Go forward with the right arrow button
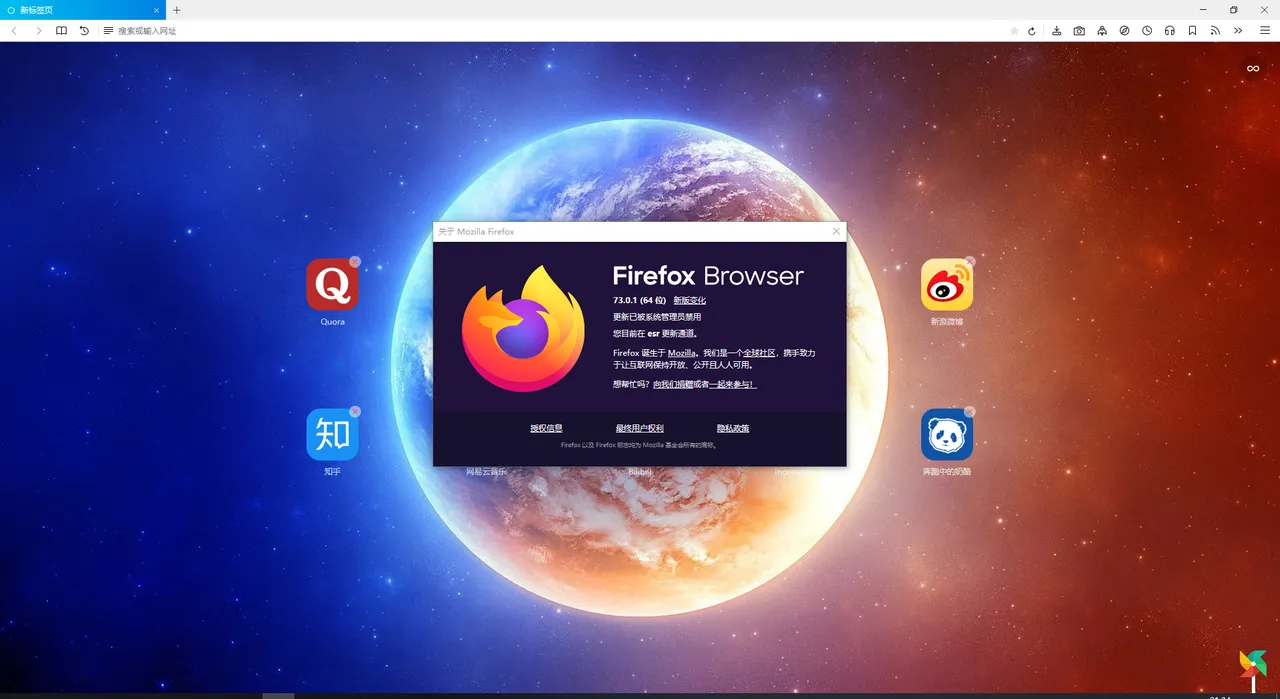 point(39,31)
